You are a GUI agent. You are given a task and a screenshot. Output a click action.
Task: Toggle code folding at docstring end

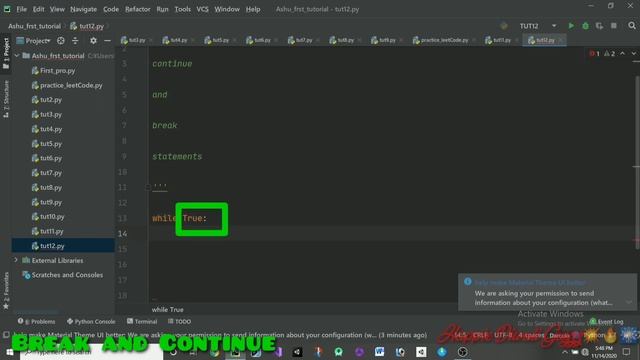tap(148, 187)
